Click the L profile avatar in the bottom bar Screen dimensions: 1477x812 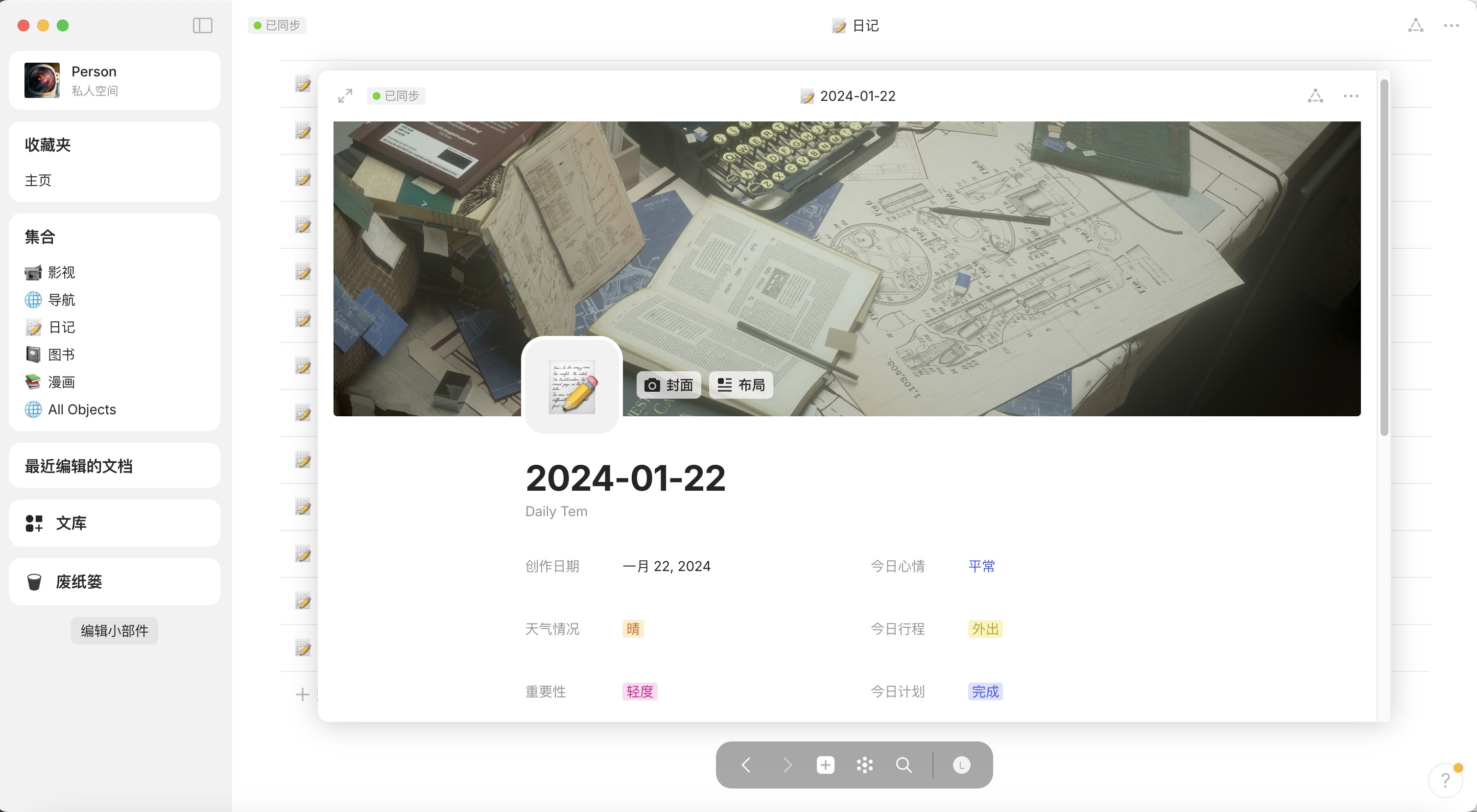(961, 764)
